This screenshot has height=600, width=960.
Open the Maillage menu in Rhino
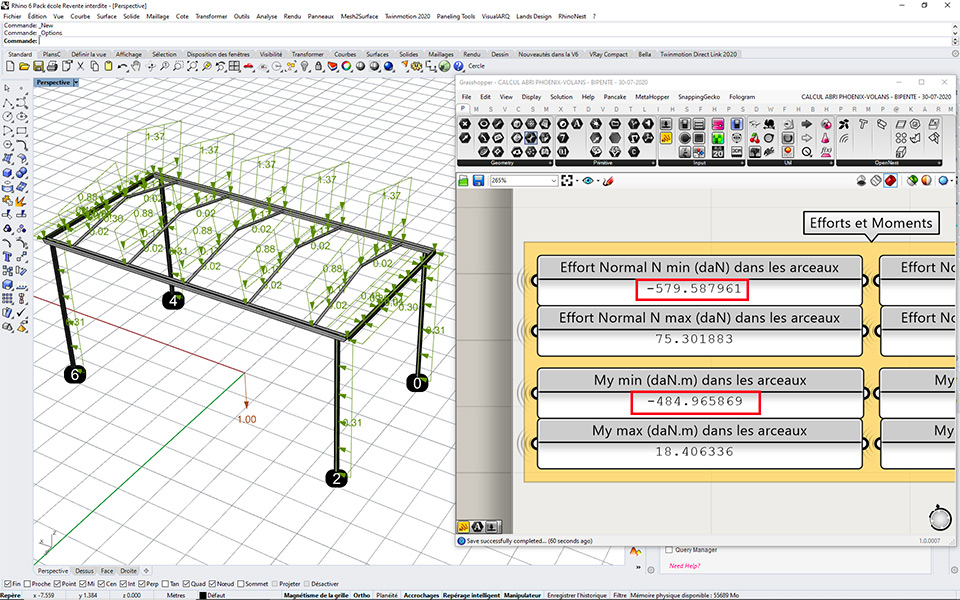157,17
